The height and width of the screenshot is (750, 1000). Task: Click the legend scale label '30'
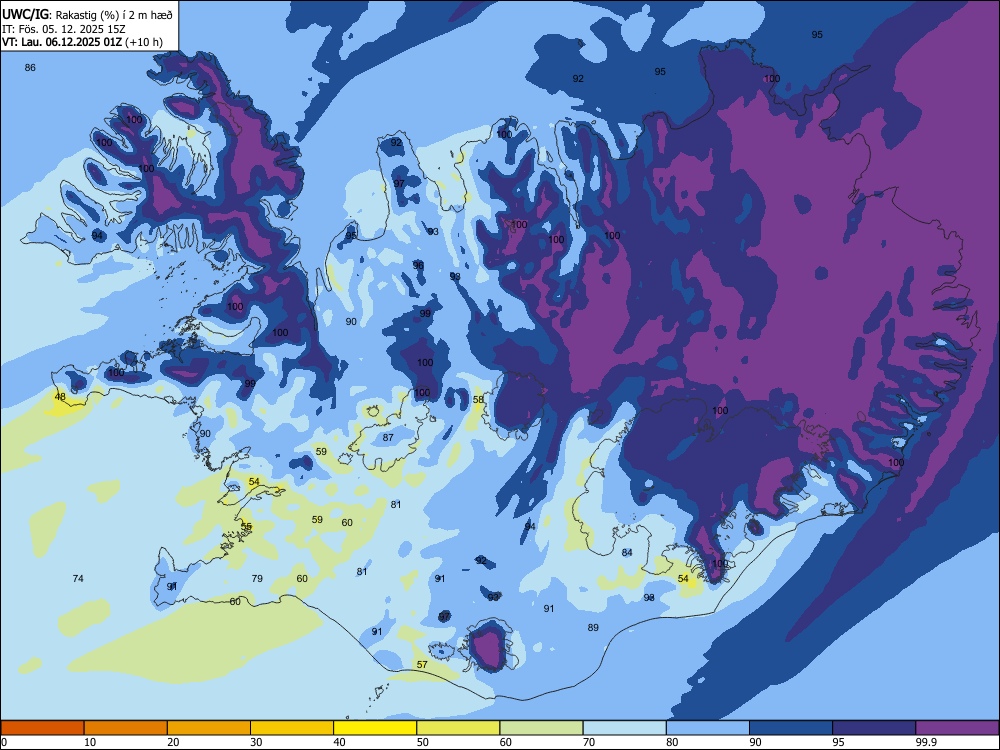tap(256, 742)
